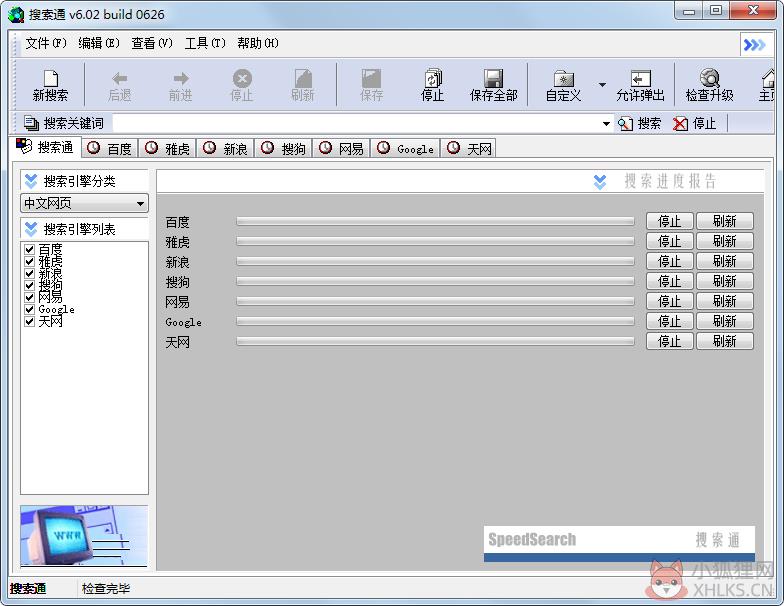Run search with magnifier 搜索 button
784x606 pixels.
640,124
